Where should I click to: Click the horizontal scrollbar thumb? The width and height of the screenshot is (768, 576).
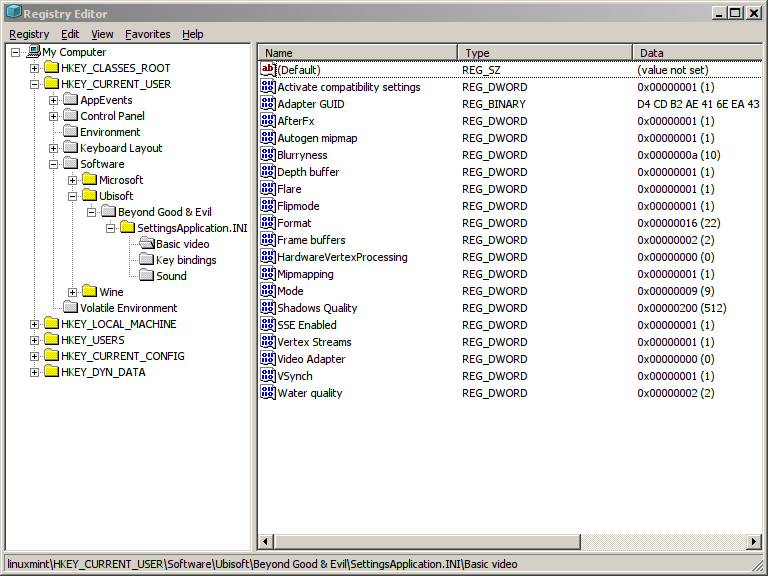(427, 541)
